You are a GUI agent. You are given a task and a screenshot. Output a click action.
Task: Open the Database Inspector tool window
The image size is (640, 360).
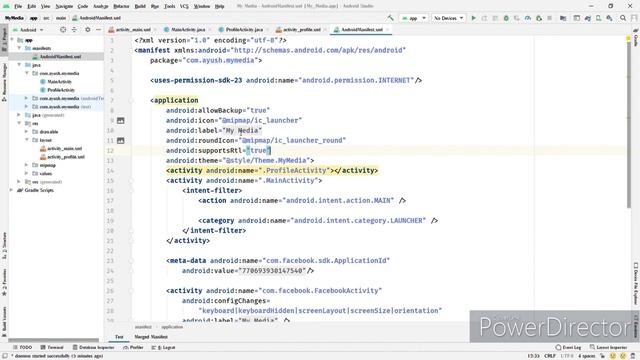(x=94, y=347)
